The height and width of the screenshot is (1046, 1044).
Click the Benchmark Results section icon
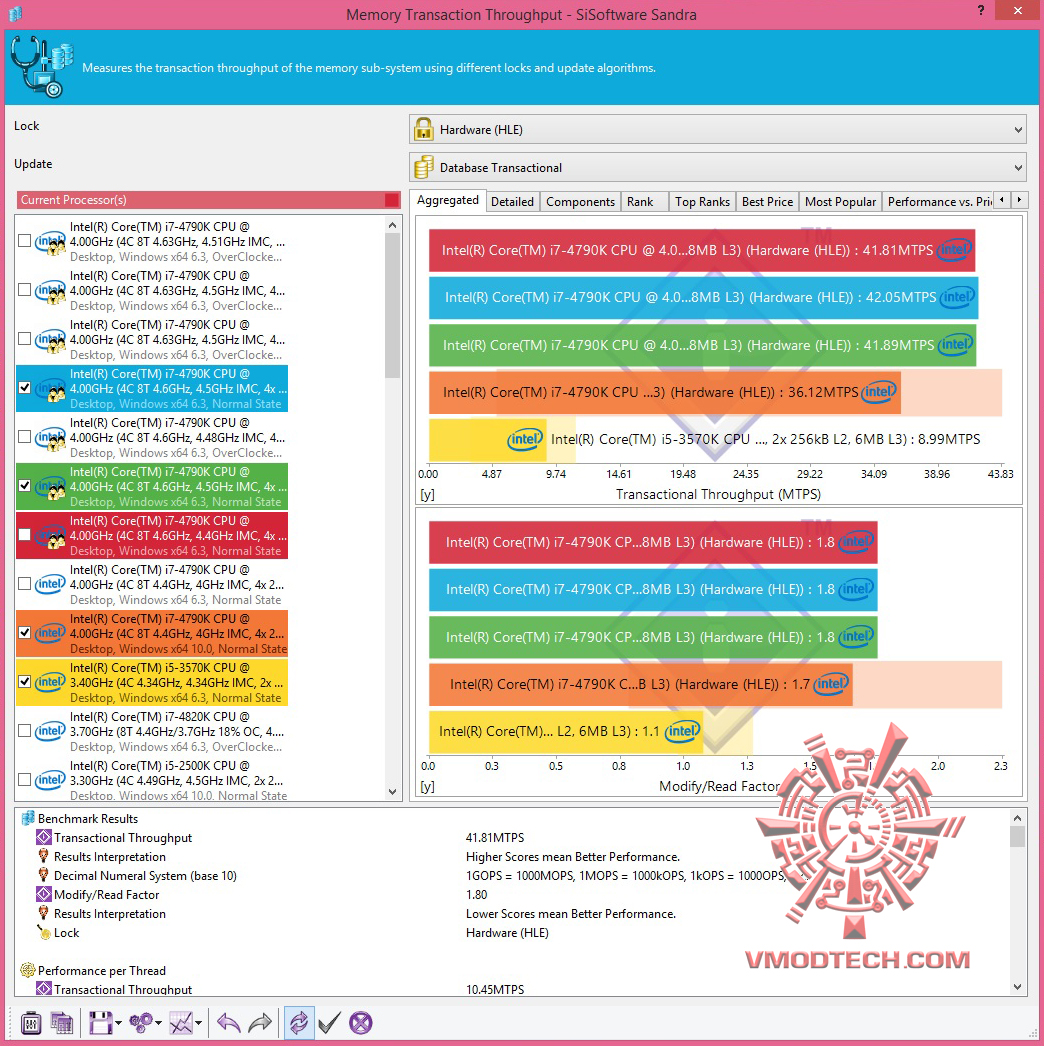(28, 819)
